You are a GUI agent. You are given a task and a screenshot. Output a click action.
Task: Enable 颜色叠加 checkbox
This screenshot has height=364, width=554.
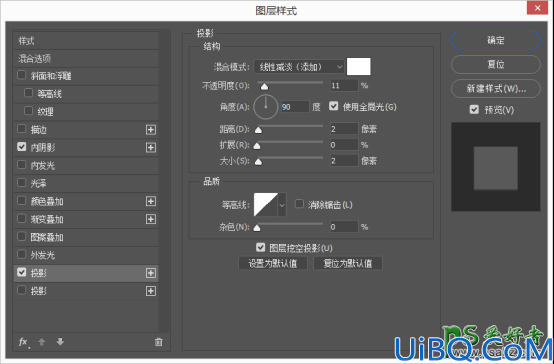(22, 200)
